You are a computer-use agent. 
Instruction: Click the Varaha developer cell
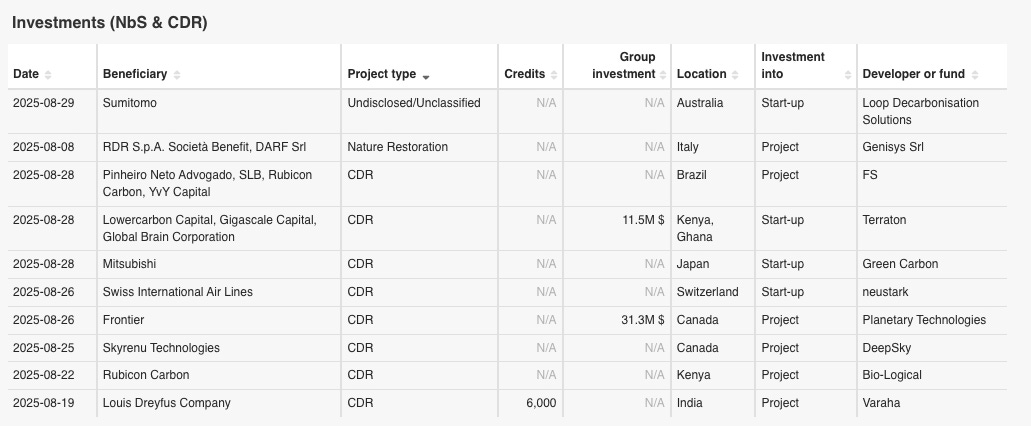tap(881, 403)
